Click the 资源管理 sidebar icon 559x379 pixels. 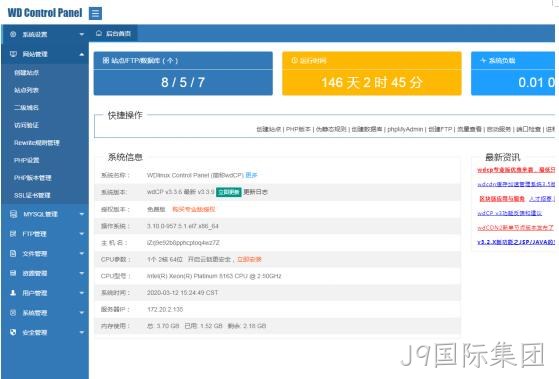13,273
